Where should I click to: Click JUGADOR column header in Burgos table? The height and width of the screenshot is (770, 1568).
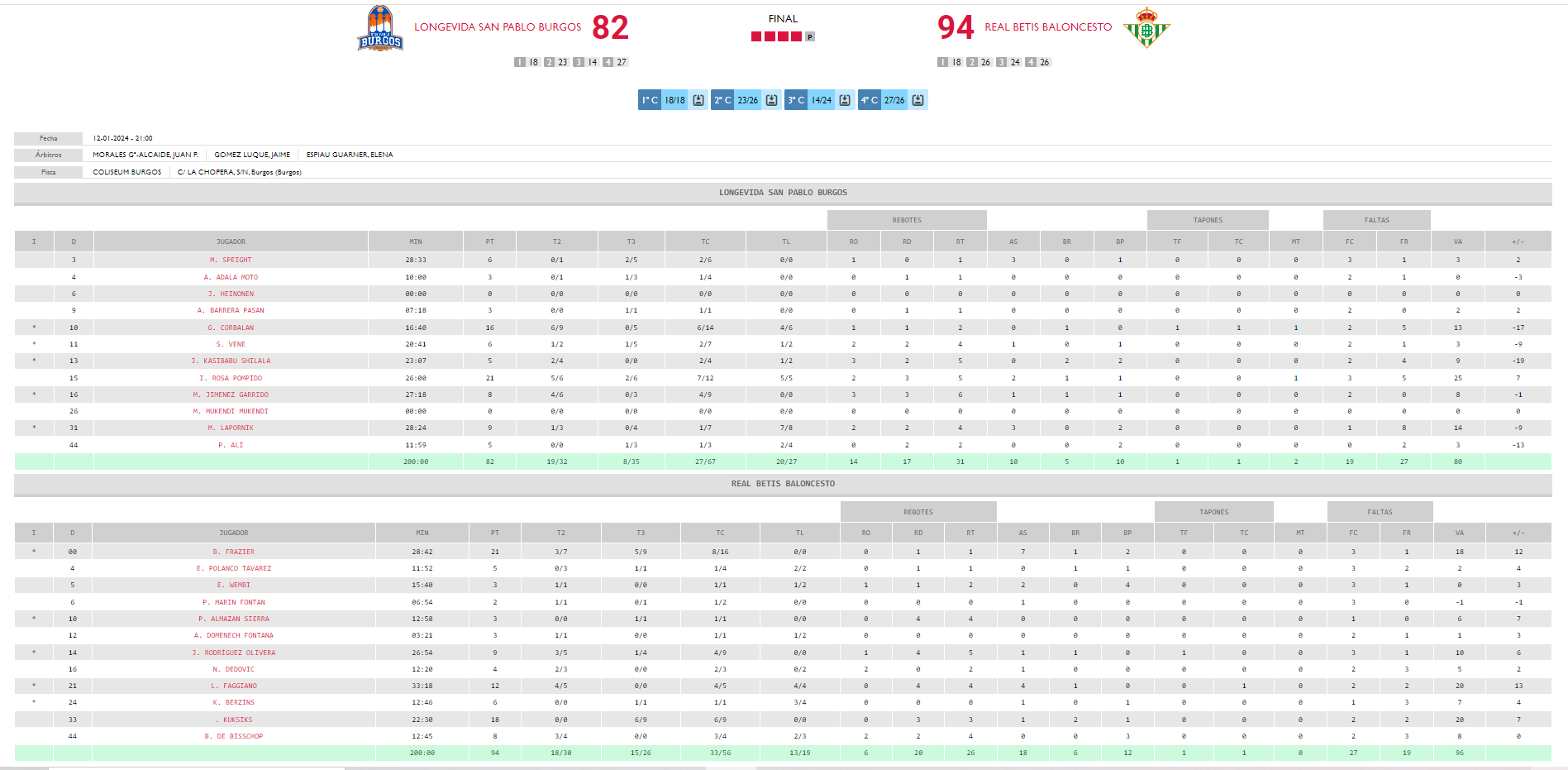pos(231,242)
